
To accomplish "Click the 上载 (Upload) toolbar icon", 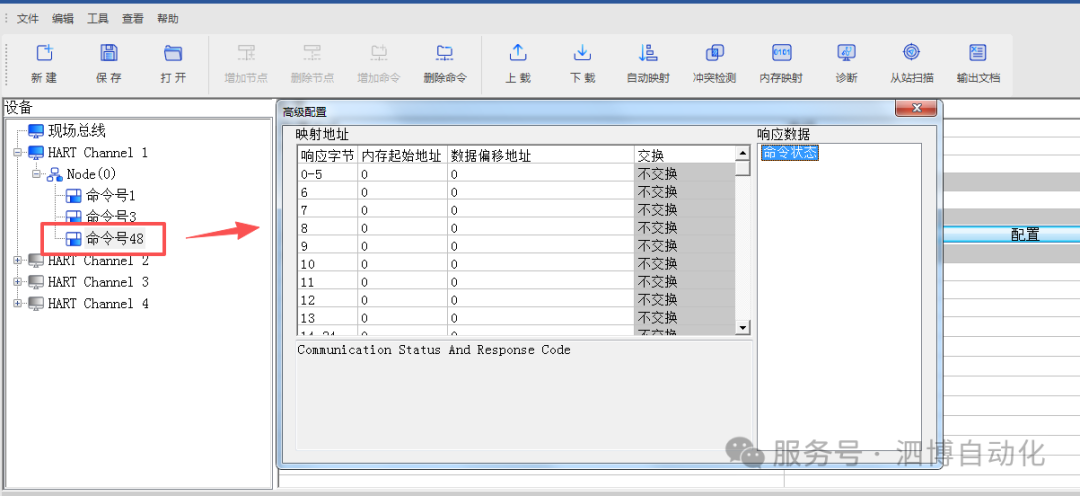I will coord(517,53).
